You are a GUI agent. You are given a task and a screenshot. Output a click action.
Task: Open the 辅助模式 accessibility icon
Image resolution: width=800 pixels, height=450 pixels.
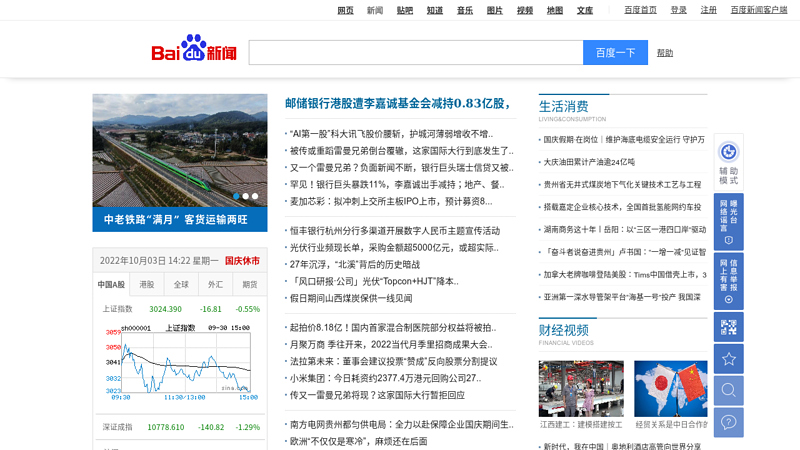pyautogui.click(x=729, y=162)
